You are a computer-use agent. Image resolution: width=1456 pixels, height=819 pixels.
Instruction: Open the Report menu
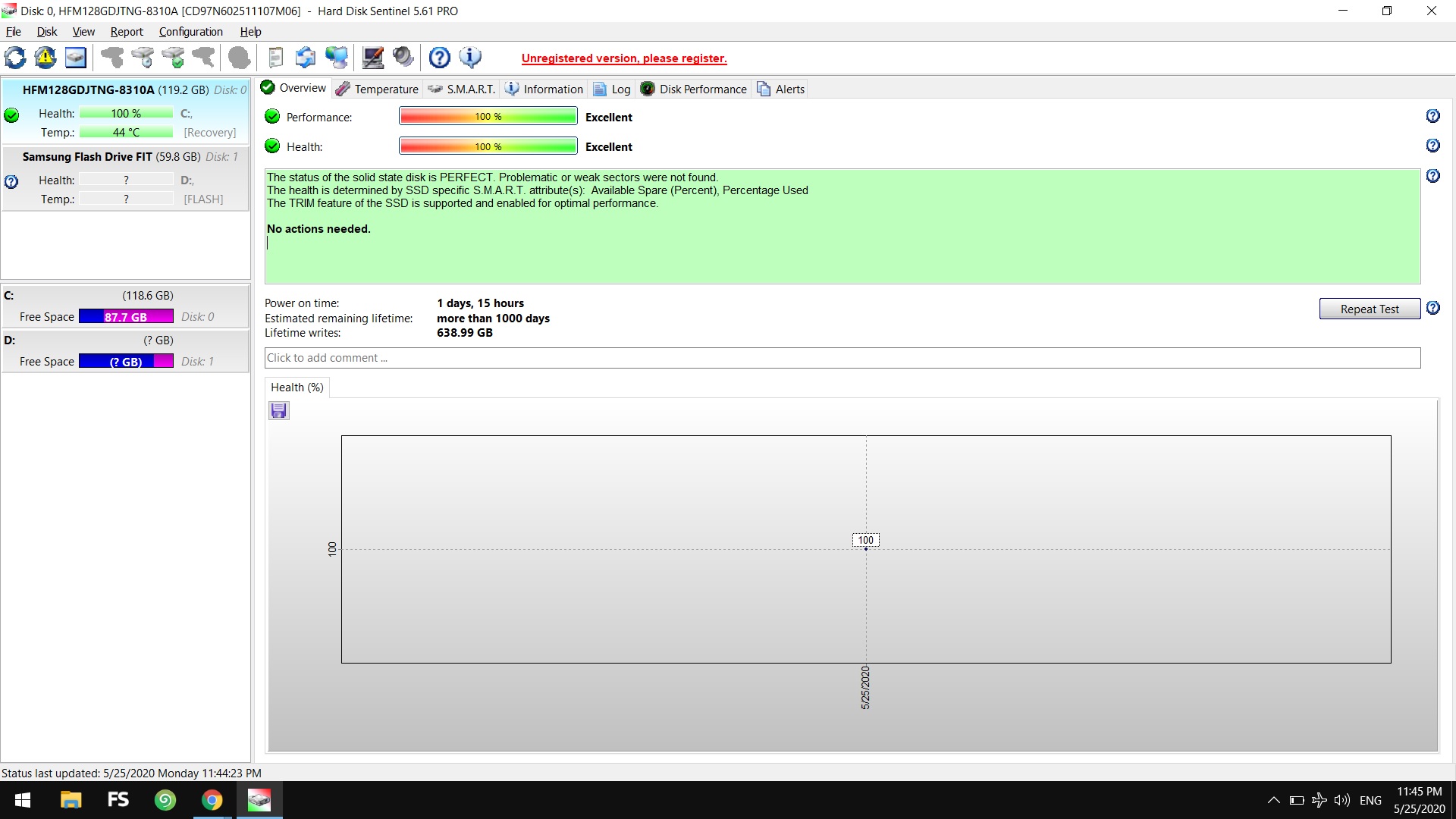pos(126,32)
